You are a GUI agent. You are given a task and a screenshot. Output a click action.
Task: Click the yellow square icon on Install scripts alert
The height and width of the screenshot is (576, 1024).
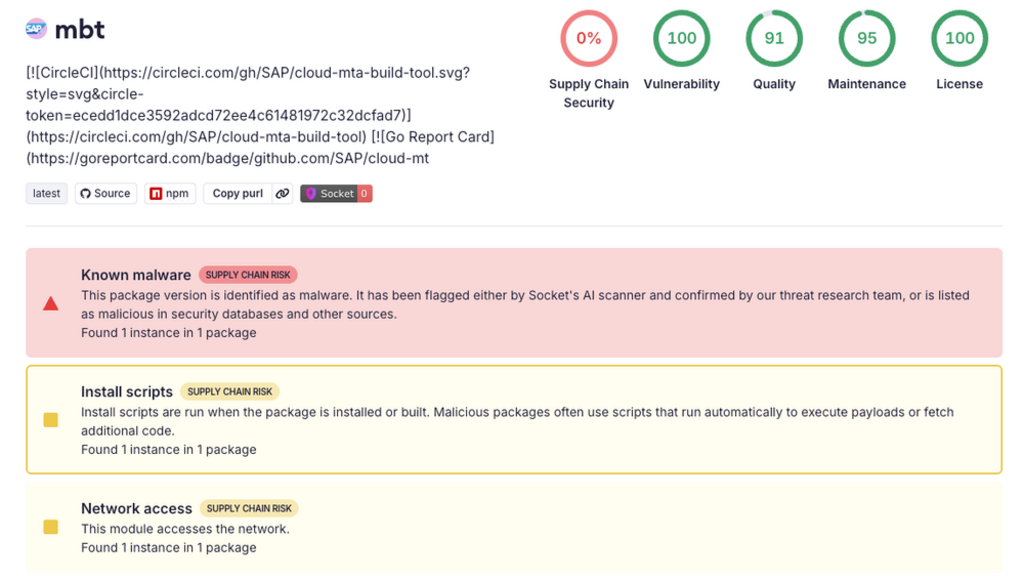point(52,420)
